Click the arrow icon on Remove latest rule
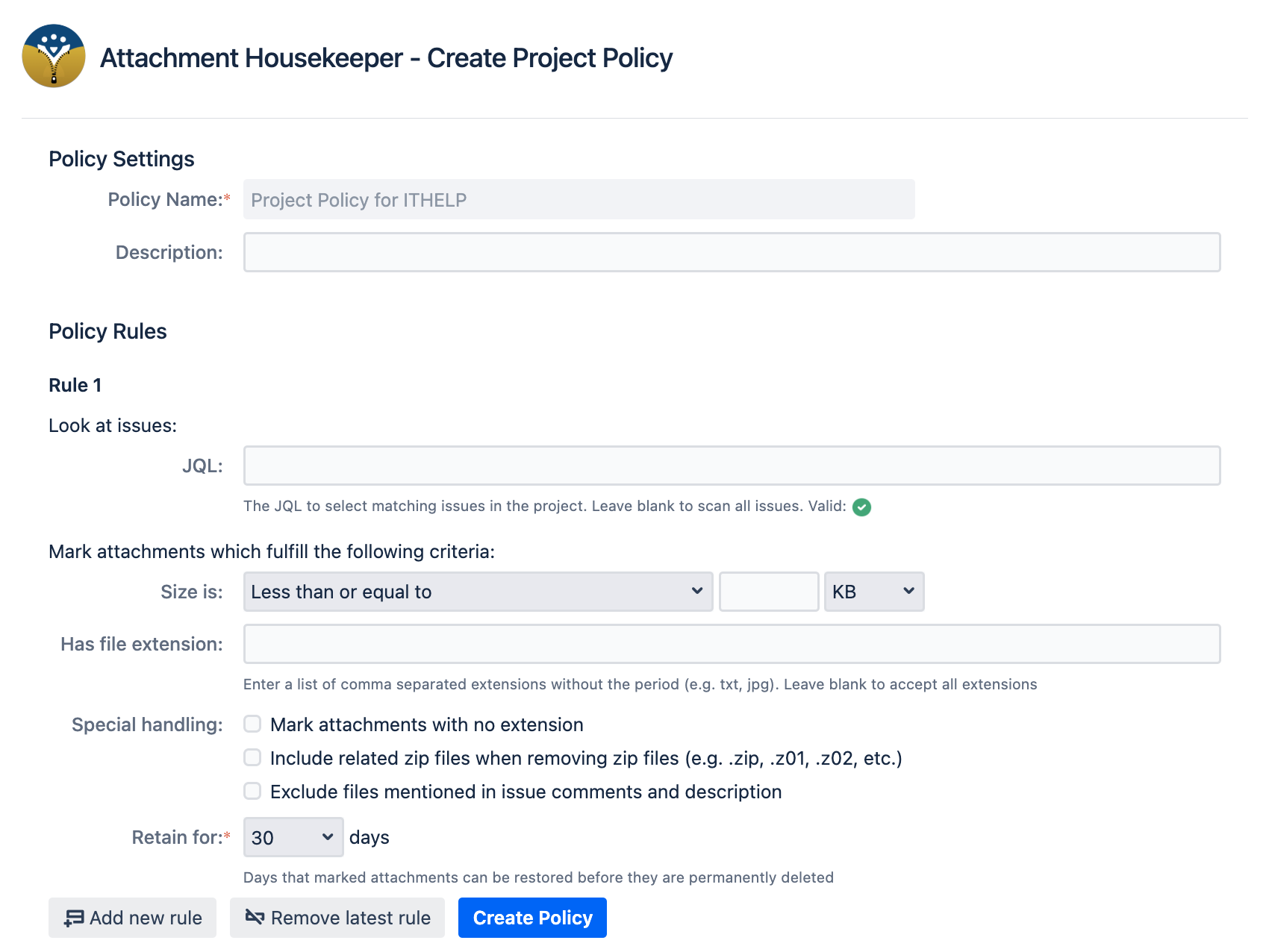 [254, 917]
